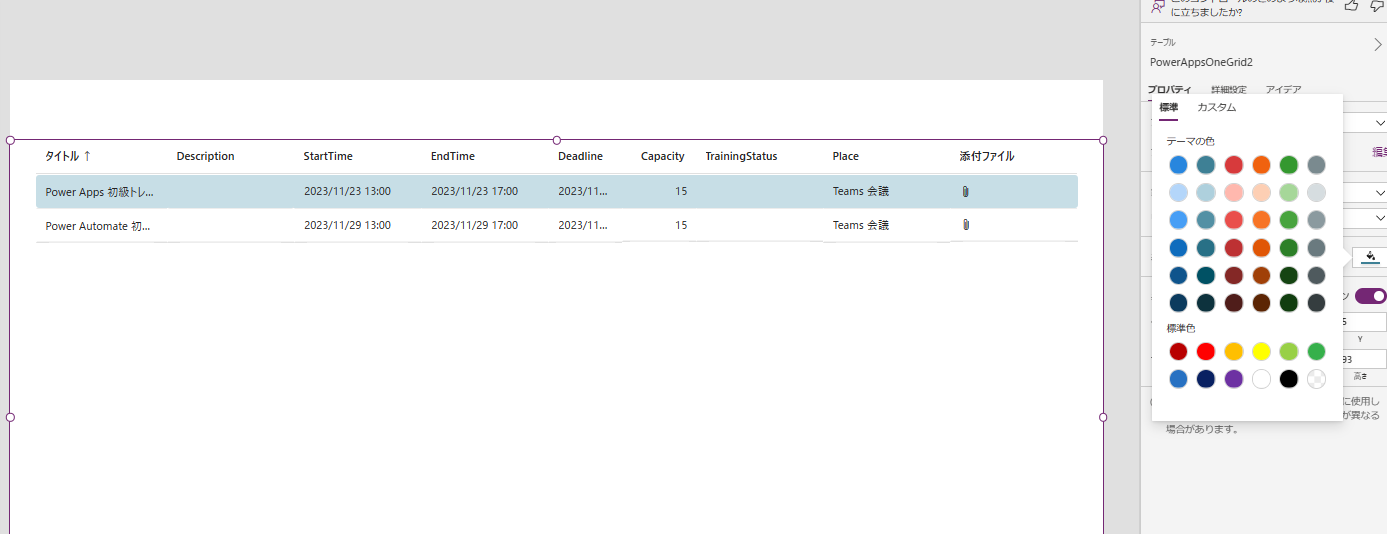Grab the top-center resize handle of table
The height and width of the screenshot is (534, 1387).
tap(557, 140)
